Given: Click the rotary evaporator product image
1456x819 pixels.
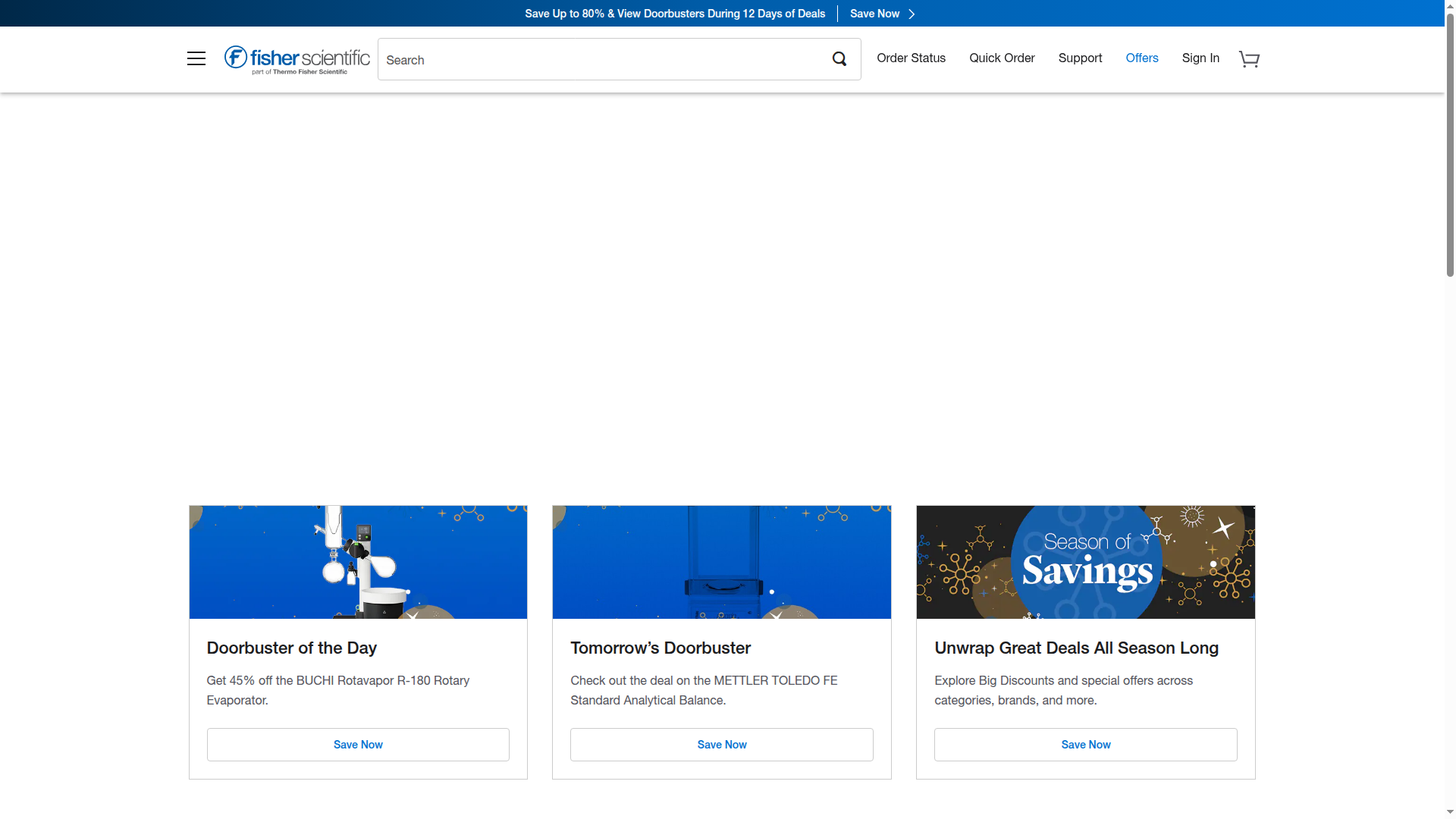Looking at the screenshot, I should 357,561.
